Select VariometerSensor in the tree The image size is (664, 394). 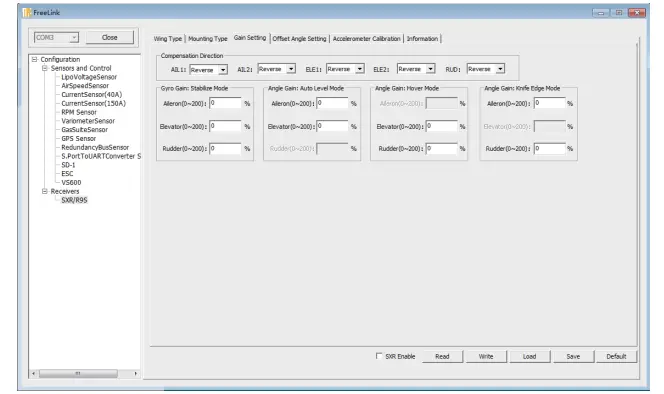click(88, 121)
